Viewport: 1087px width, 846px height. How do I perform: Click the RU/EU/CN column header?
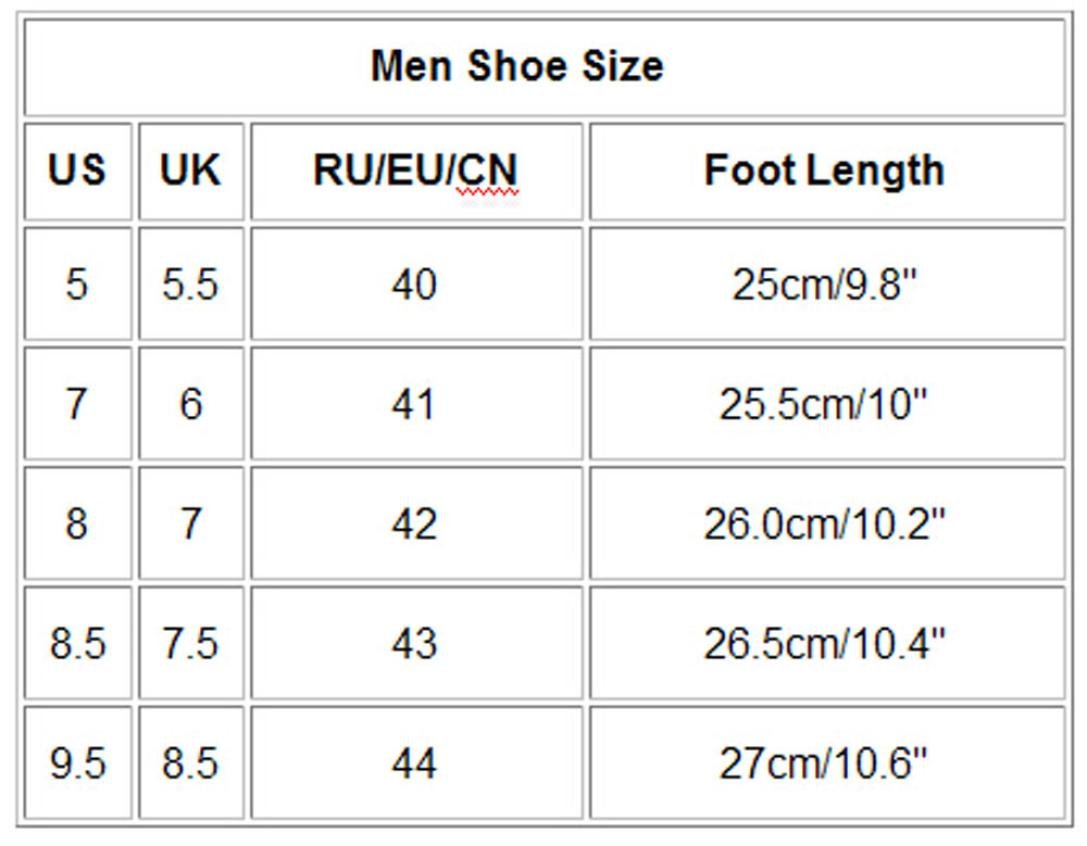point(415,171)
